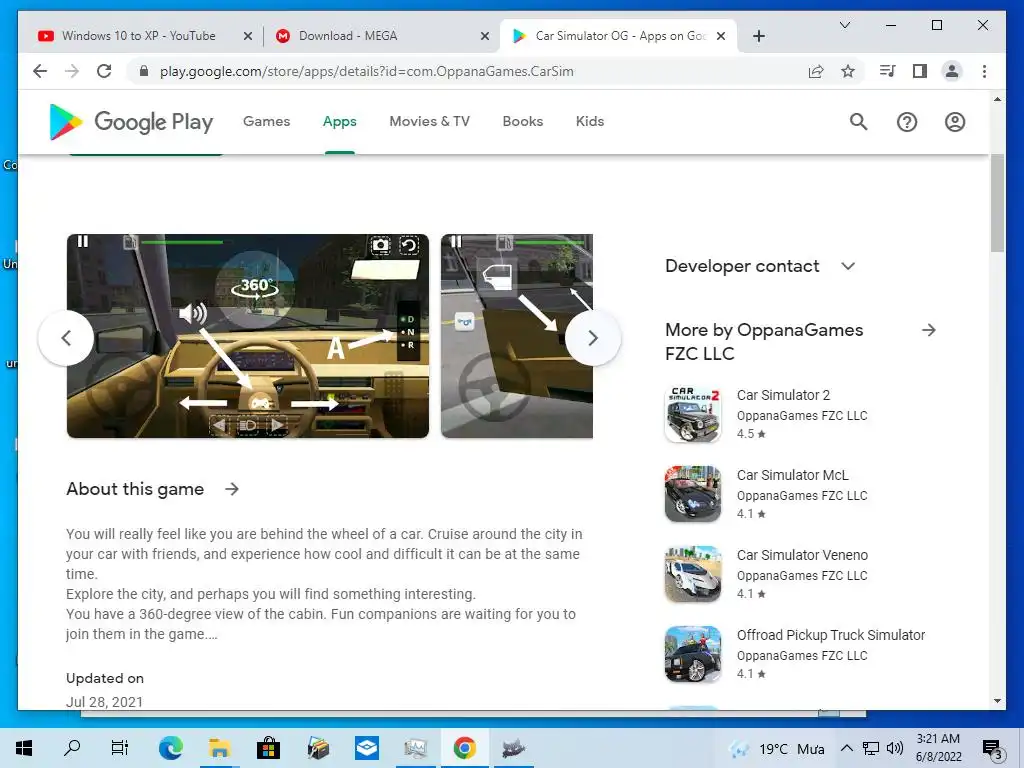Viewport: 1024px width, 768px height.
Task: Switch to Windows 10 to XP YouTube tab
Action: point(144,36)
